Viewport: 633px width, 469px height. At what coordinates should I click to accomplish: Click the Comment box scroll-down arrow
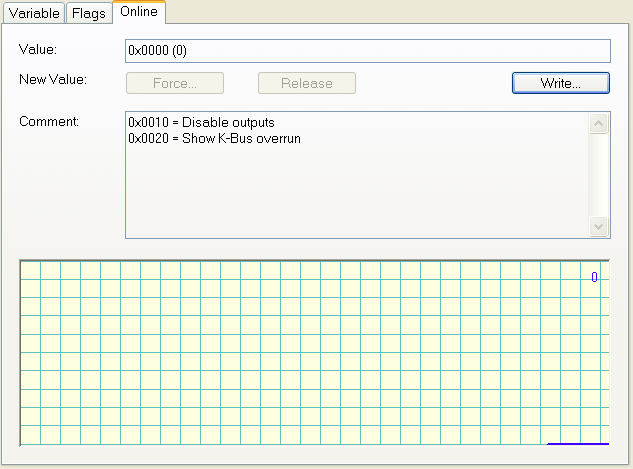[599, 226]
